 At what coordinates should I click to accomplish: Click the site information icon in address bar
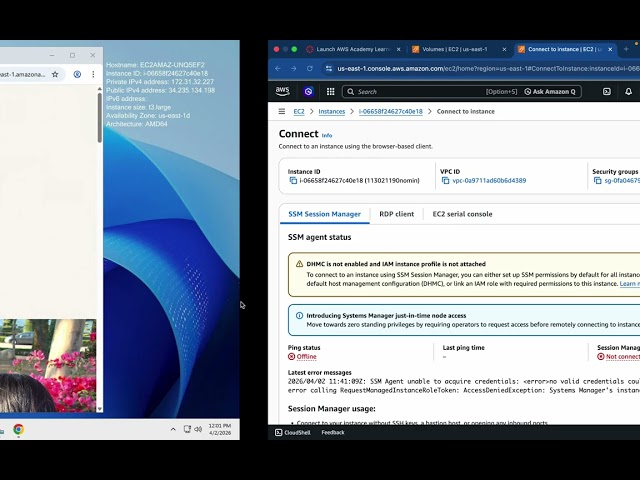tap(329, 69)
